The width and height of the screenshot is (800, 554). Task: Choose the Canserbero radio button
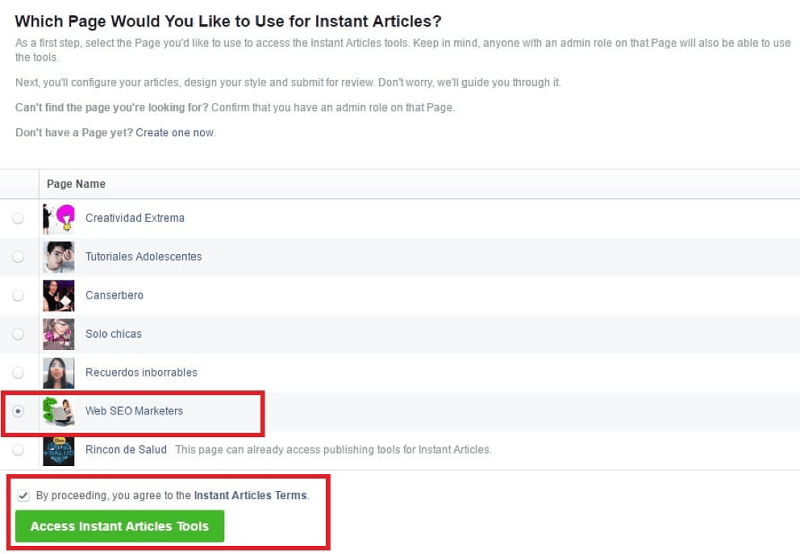pyautogui.click(x=18, y=296)
